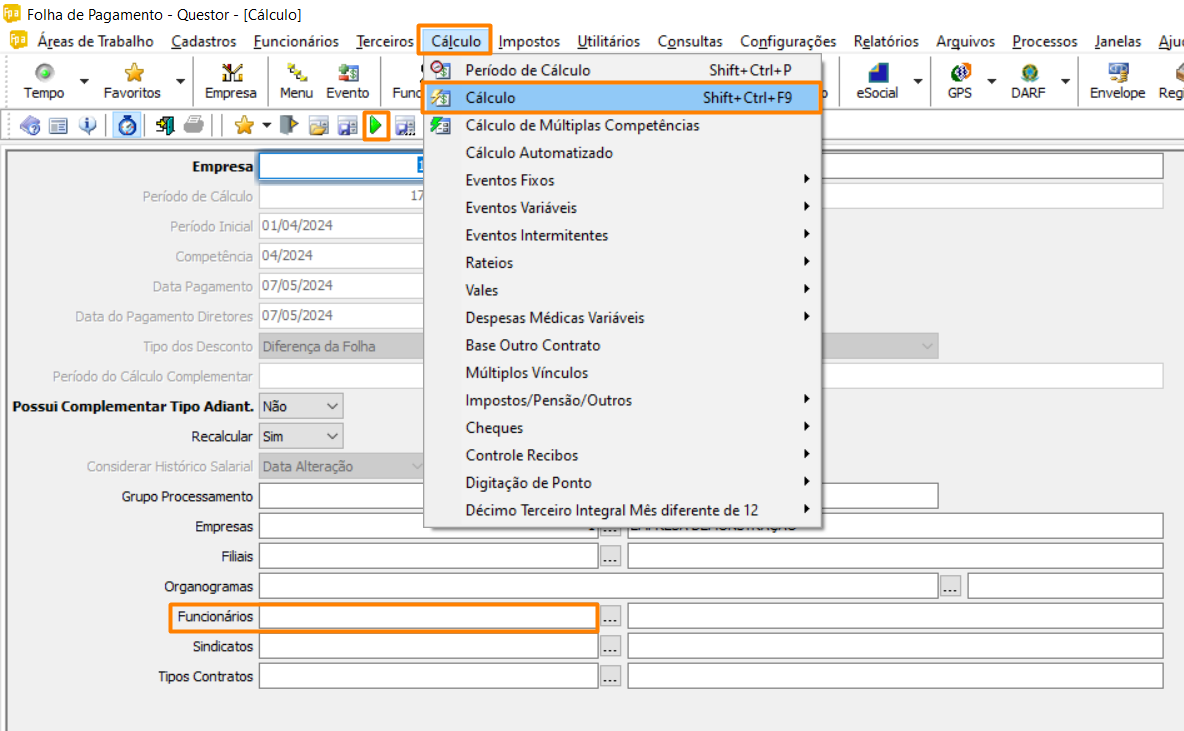Select the highlighted Cálculo entry in the open dropdown

tap(622, 97)
